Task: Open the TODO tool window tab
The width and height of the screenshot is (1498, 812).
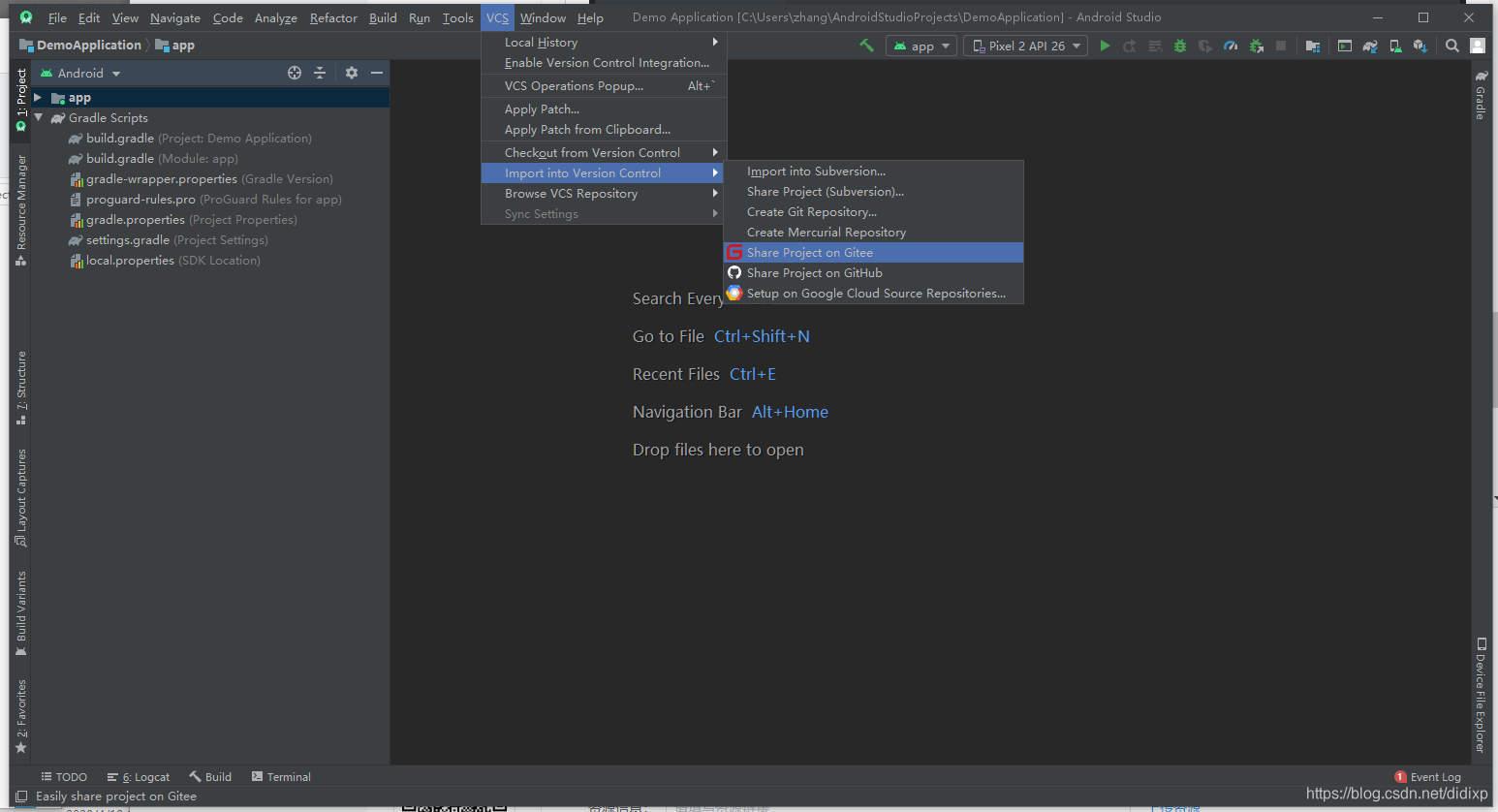Action: pyautogui.click(x=64, y=777)
